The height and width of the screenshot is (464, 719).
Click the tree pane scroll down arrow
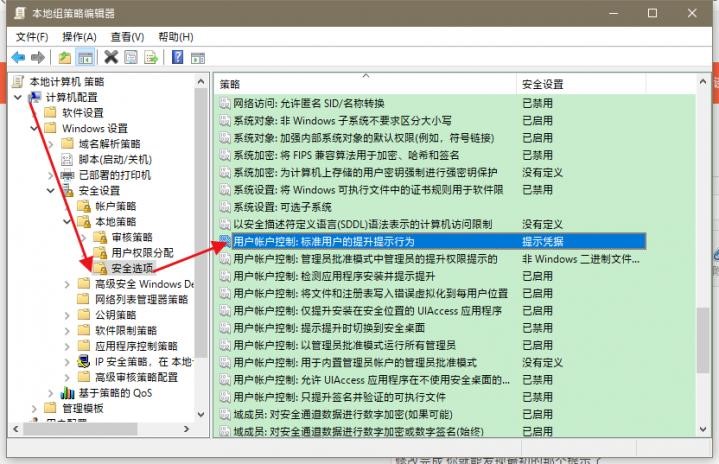click(x=200, y=414)
